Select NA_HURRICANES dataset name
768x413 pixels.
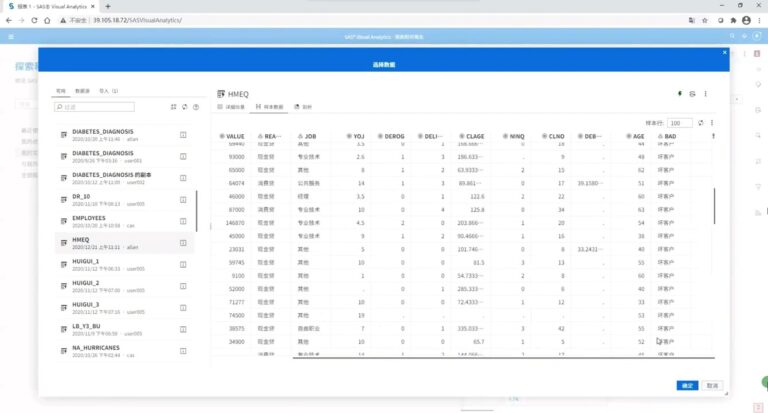[x=96, y=348]
